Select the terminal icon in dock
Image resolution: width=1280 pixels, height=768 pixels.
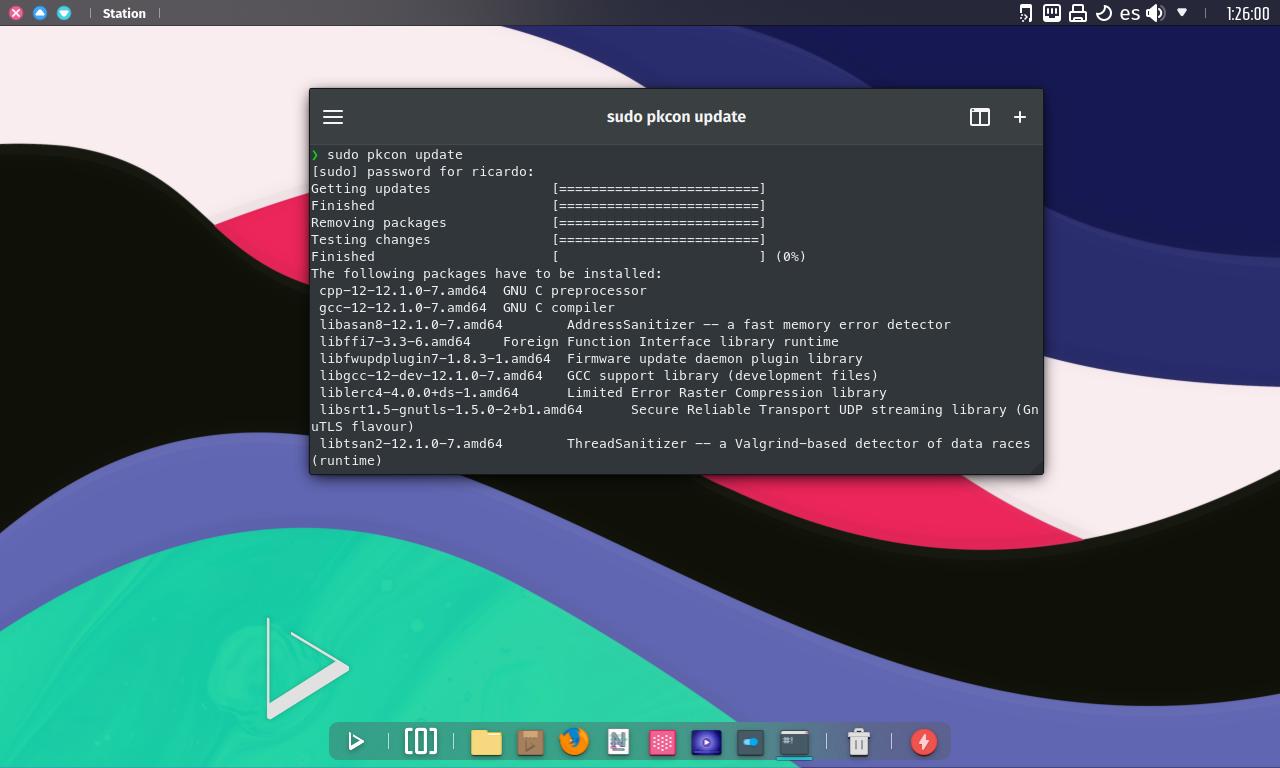tap(794, 741)
